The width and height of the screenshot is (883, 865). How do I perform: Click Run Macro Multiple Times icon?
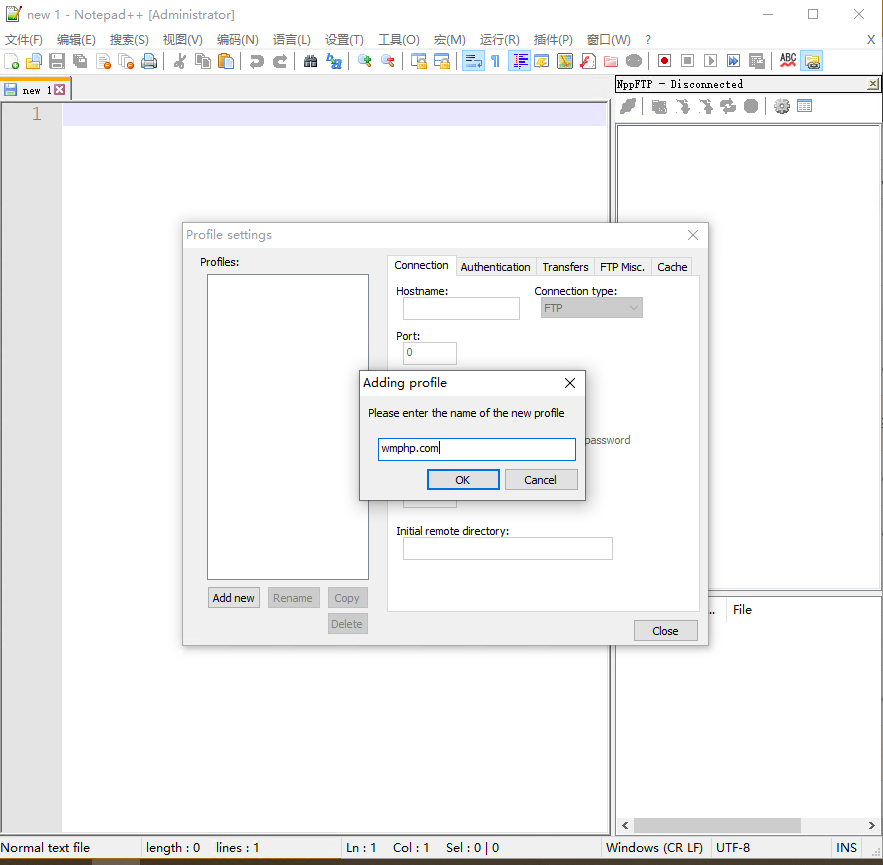[x=734, y=61]
